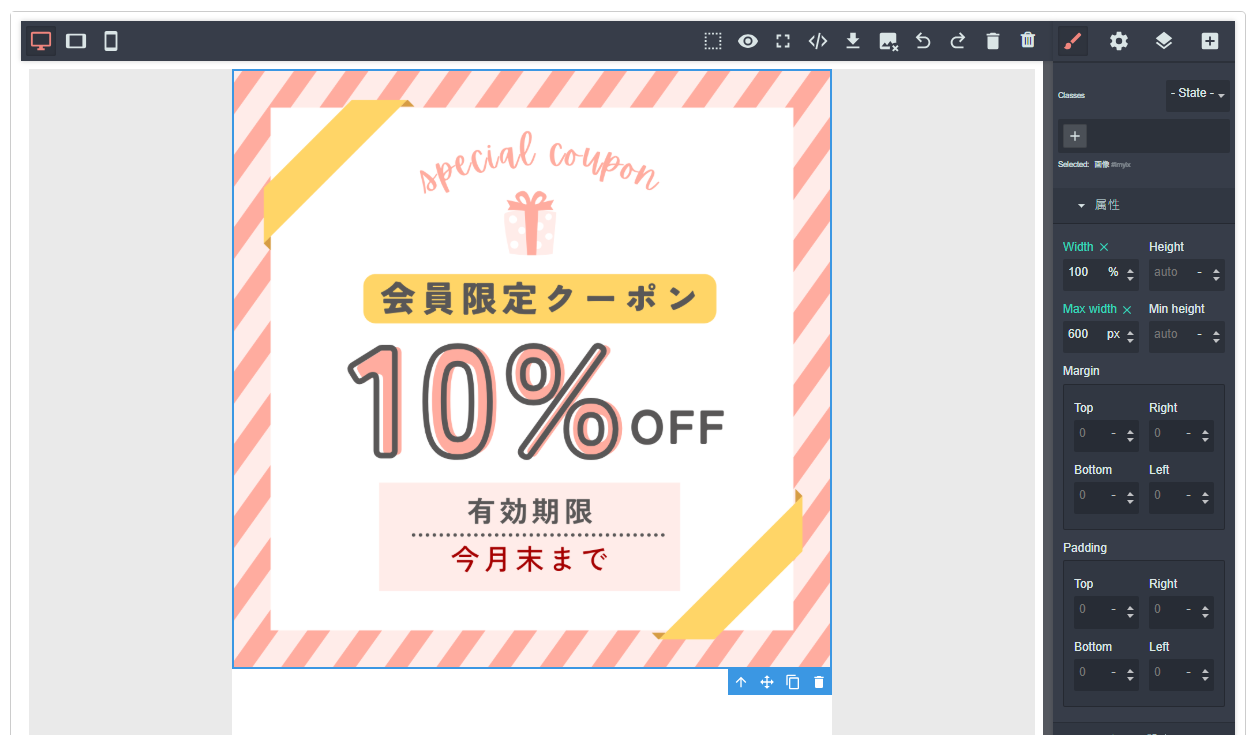Clear the Width property value

click(1104, 247)
